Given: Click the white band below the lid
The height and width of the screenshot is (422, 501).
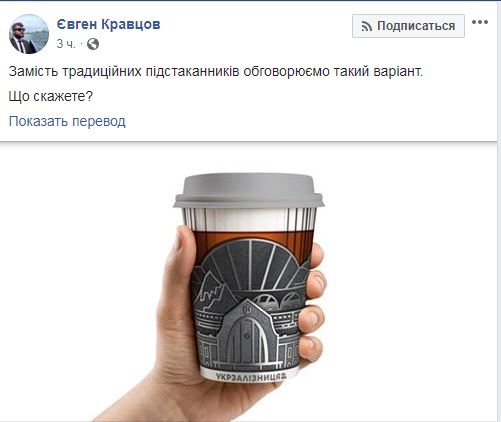Looking at the screenshot, I should pyautogui.click(x=249, y=219).
